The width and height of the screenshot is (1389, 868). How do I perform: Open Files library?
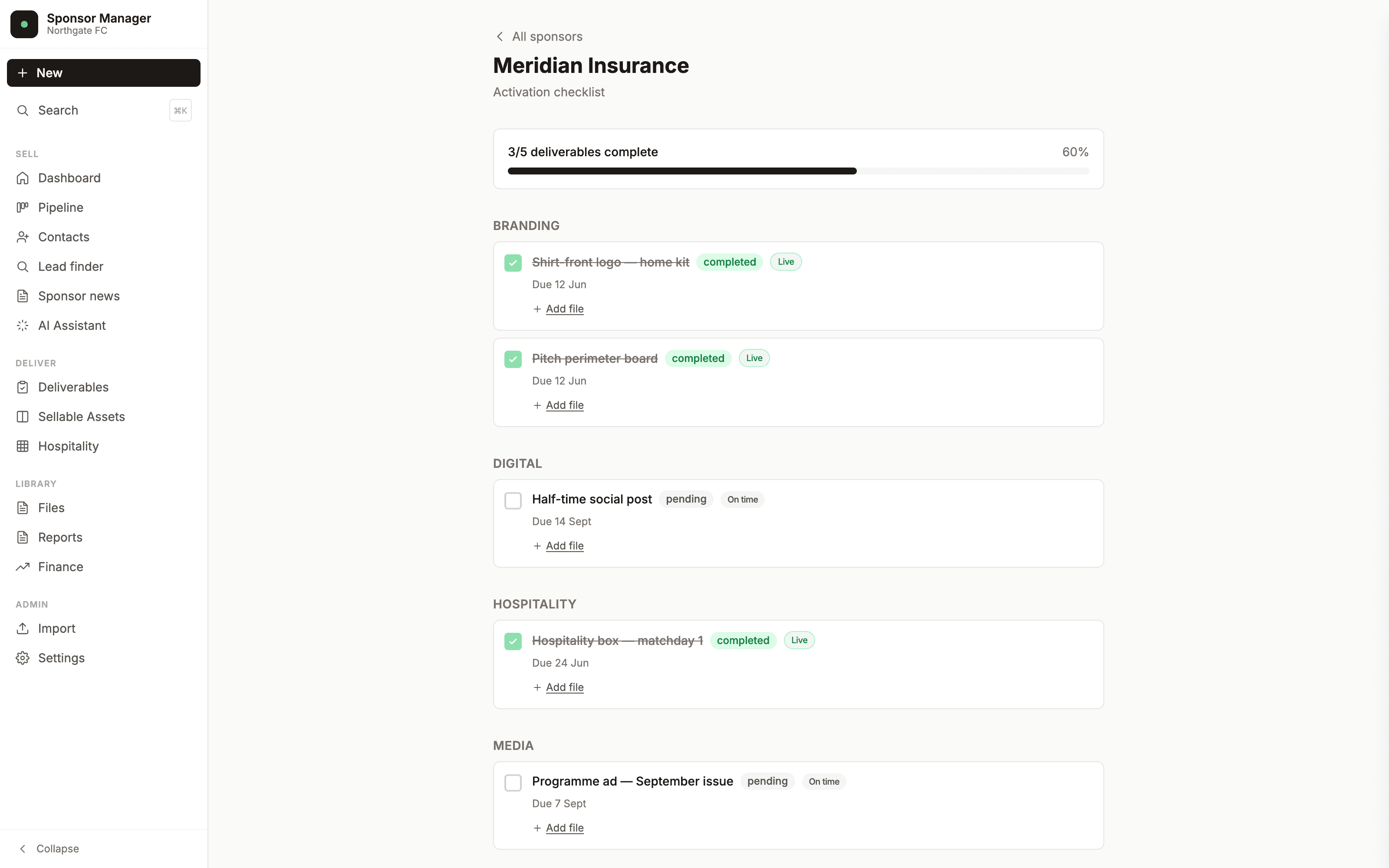click(104, 507)
